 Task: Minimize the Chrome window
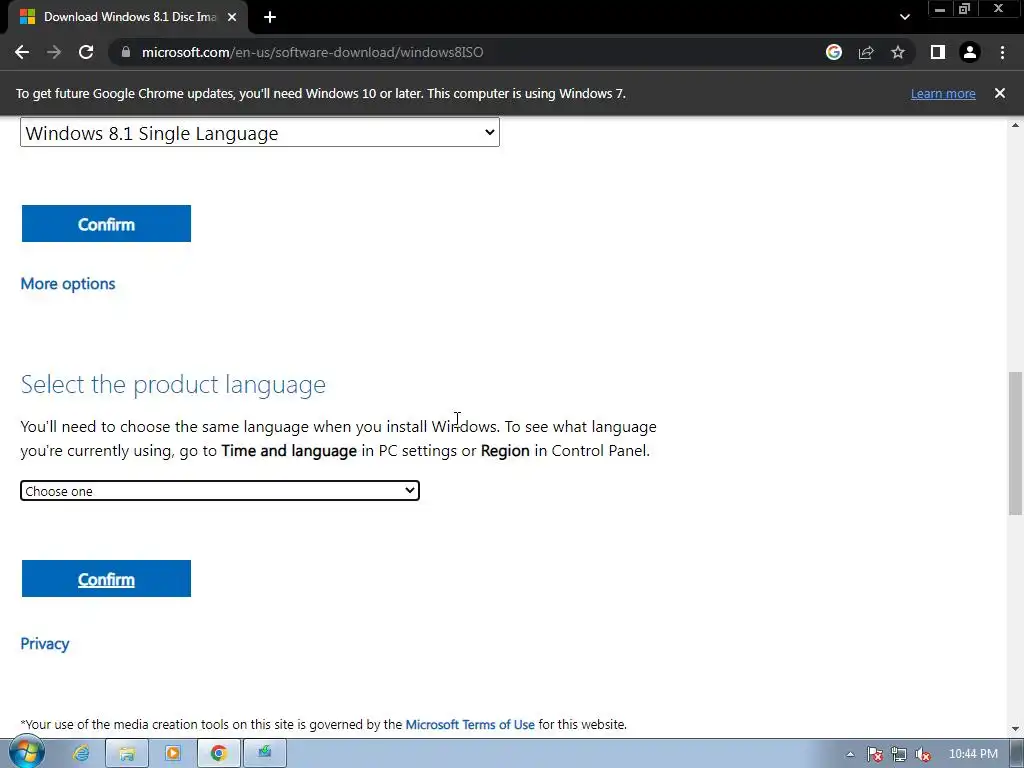point(940,9)
